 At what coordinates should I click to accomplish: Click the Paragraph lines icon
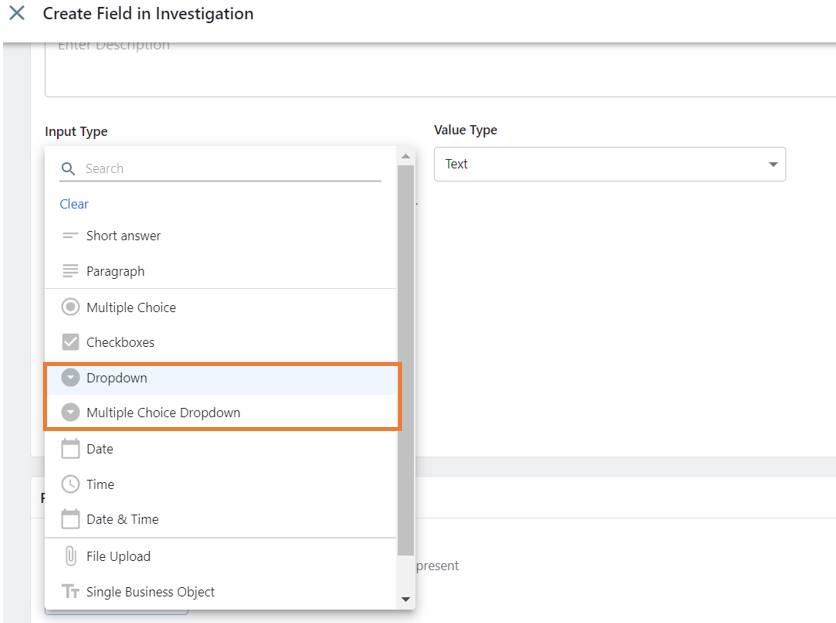click(x=70, y=271)
